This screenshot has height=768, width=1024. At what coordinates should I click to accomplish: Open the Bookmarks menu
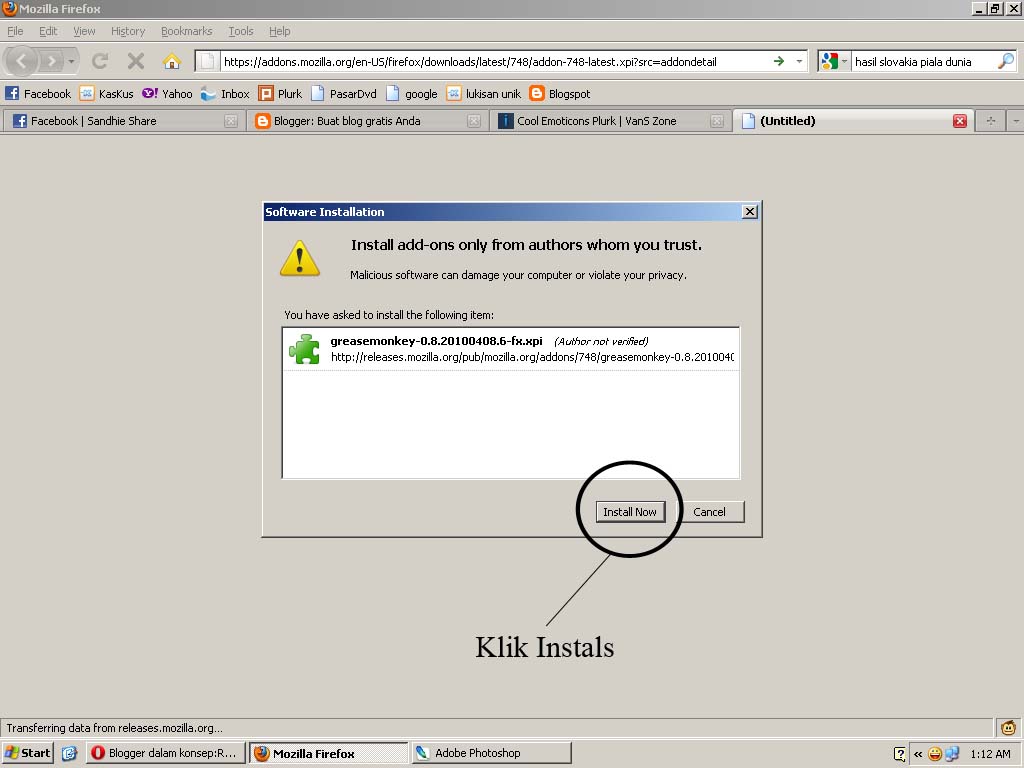[186, 31]
